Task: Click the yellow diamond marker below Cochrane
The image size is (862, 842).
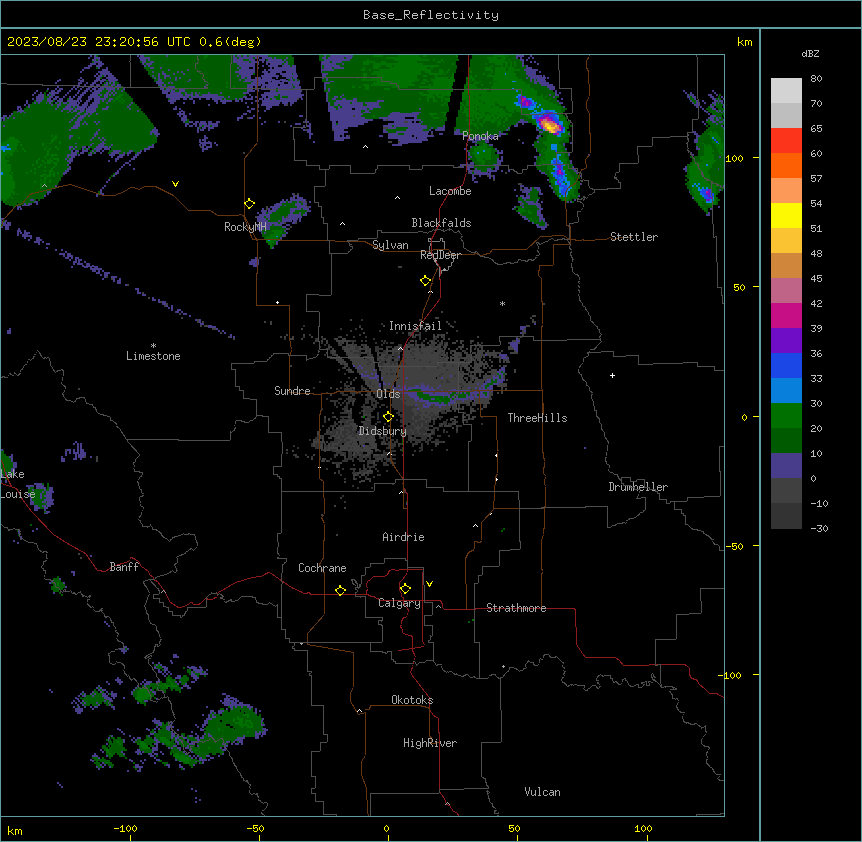Action: 340,590
